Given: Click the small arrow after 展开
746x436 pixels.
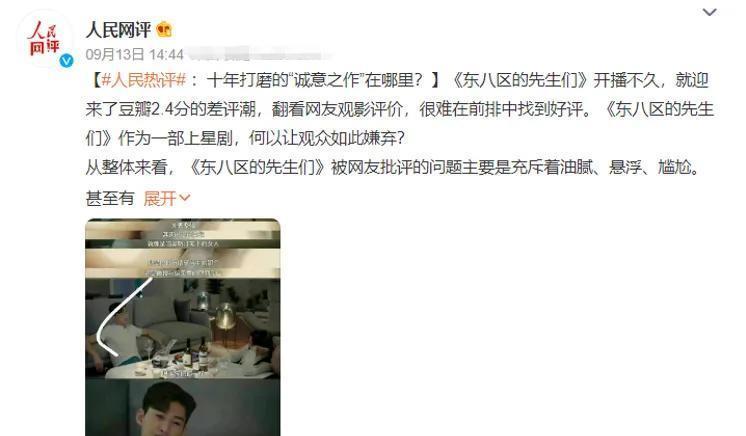Looking at the screenshot, I should pyautogui.click(x=185, y=198).
